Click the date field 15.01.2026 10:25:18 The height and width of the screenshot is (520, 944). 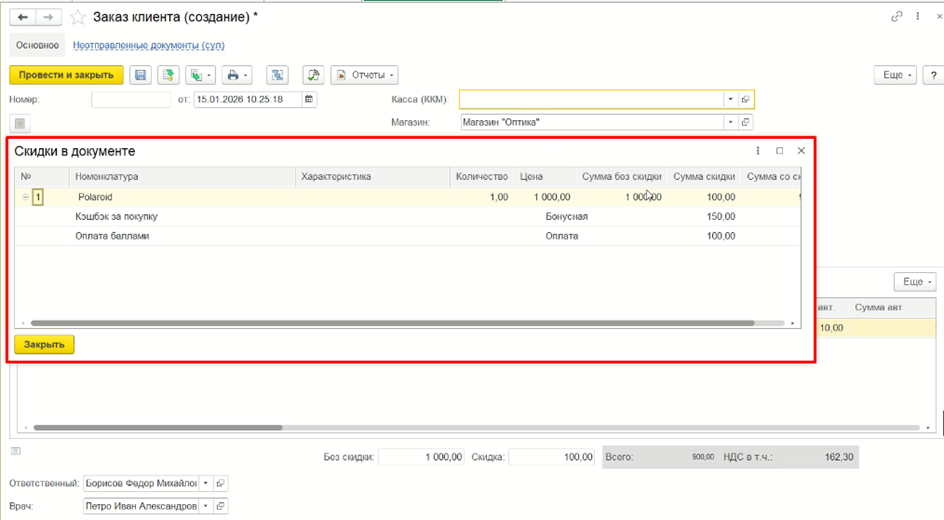coord(248,99)
